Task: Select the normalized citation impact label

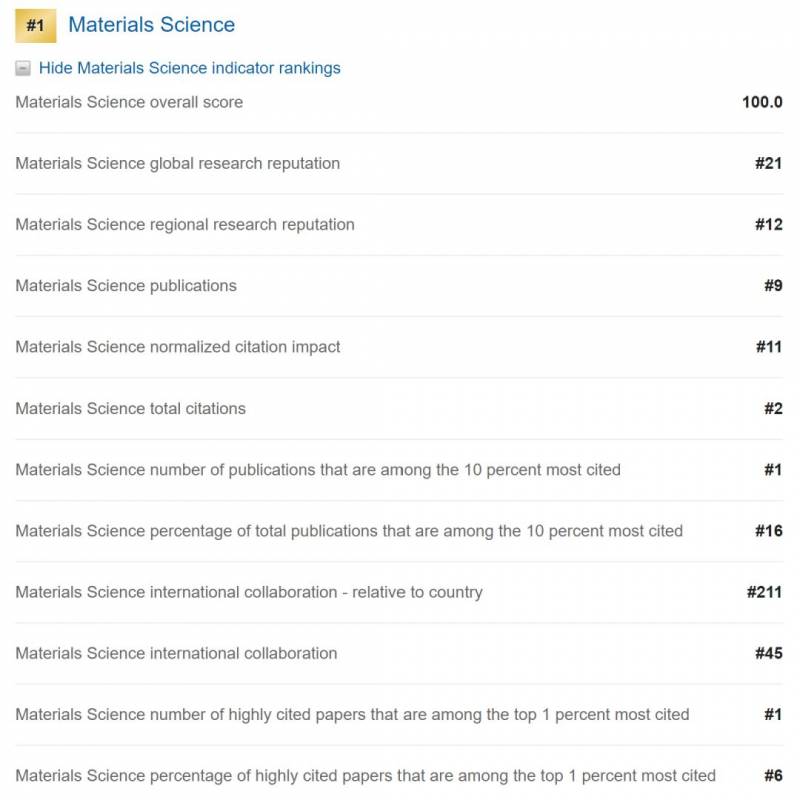Action: tap(178, 347)
